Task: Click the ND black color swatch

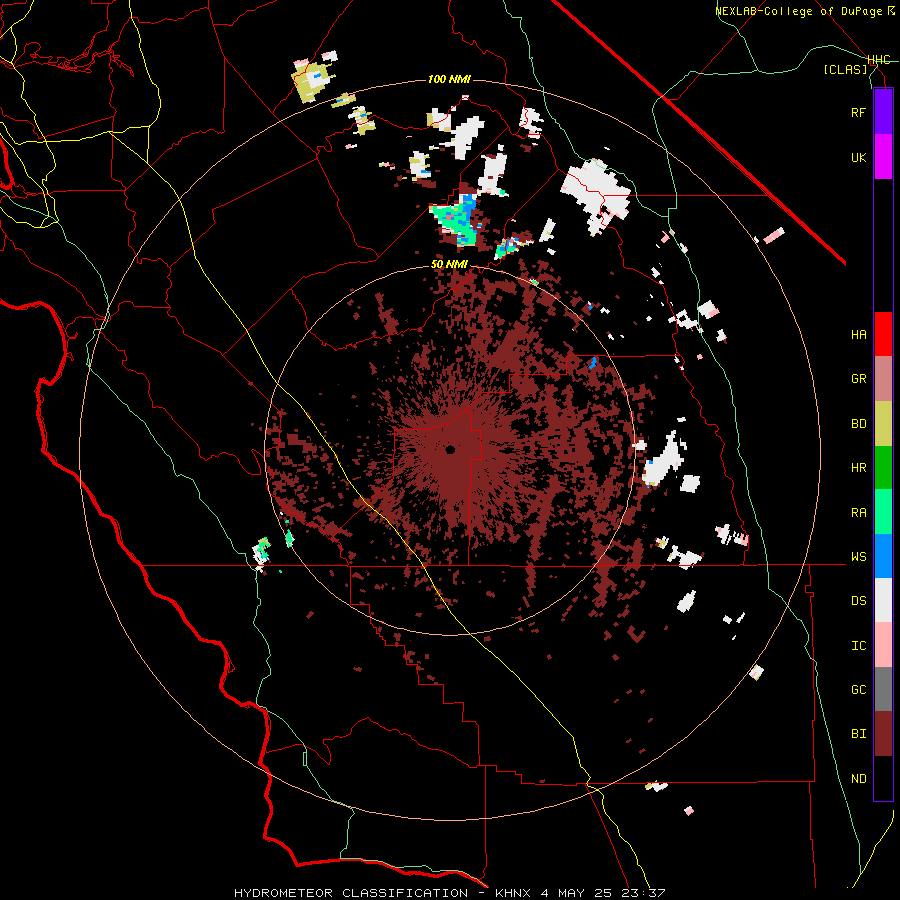Action: tap(883, 778)
